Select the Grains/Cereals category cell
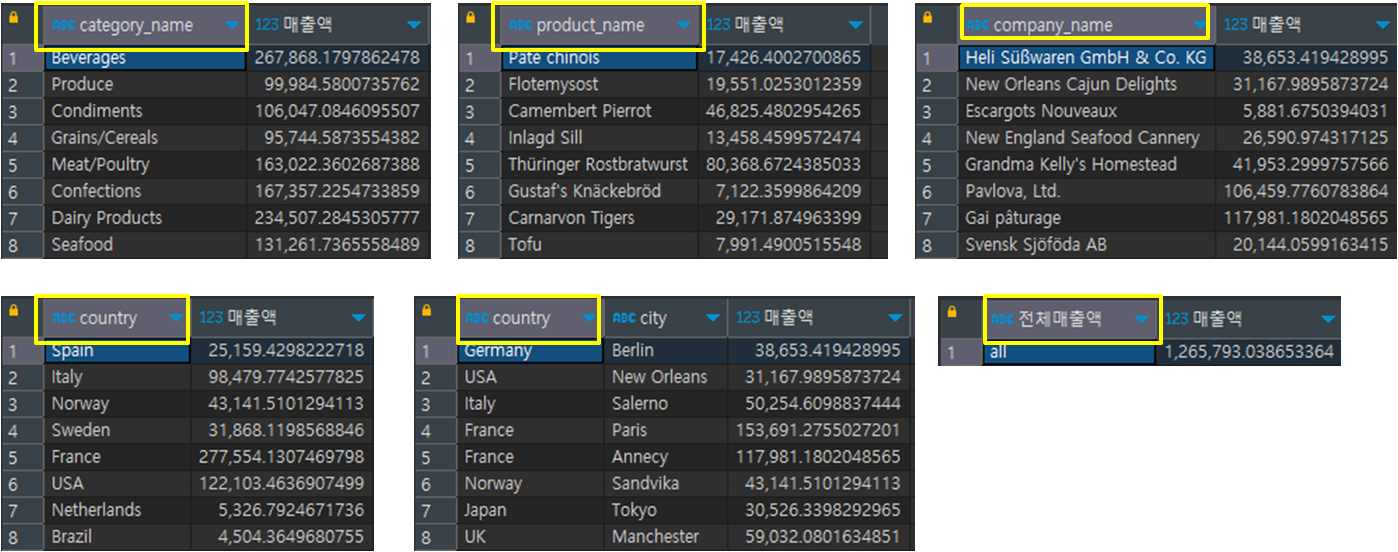The image size is (1398, 552). 145,138
